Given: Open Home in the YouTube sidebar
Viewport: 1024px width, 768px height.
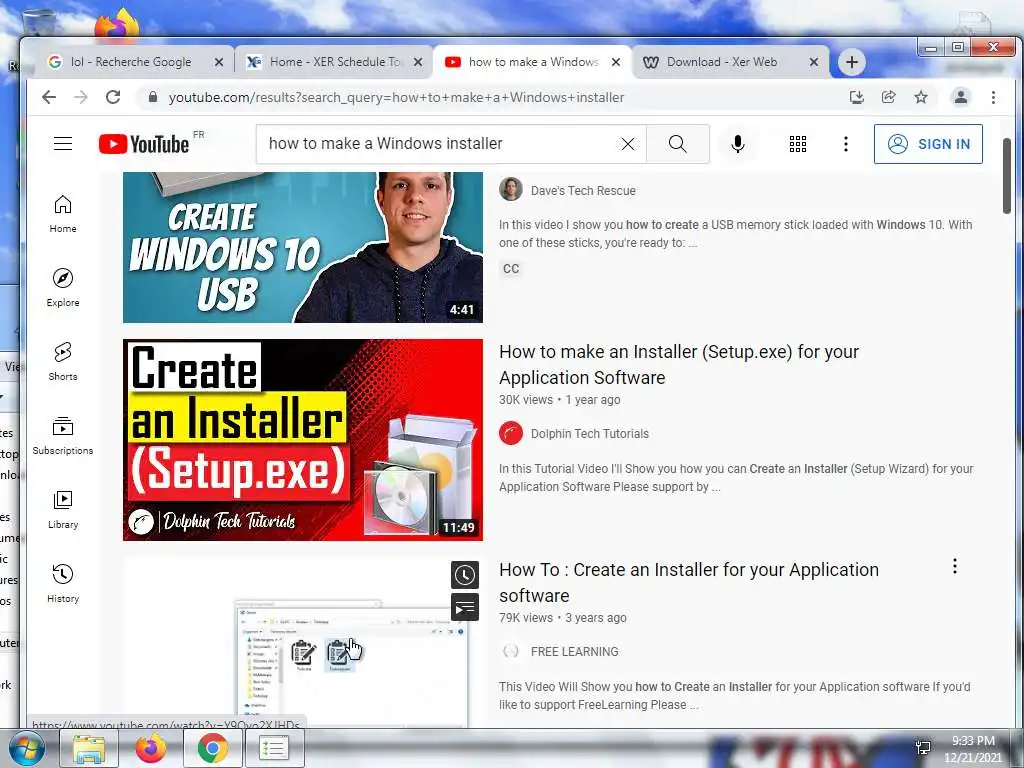Looking at the screenshot, I should [x=63, y=214].
